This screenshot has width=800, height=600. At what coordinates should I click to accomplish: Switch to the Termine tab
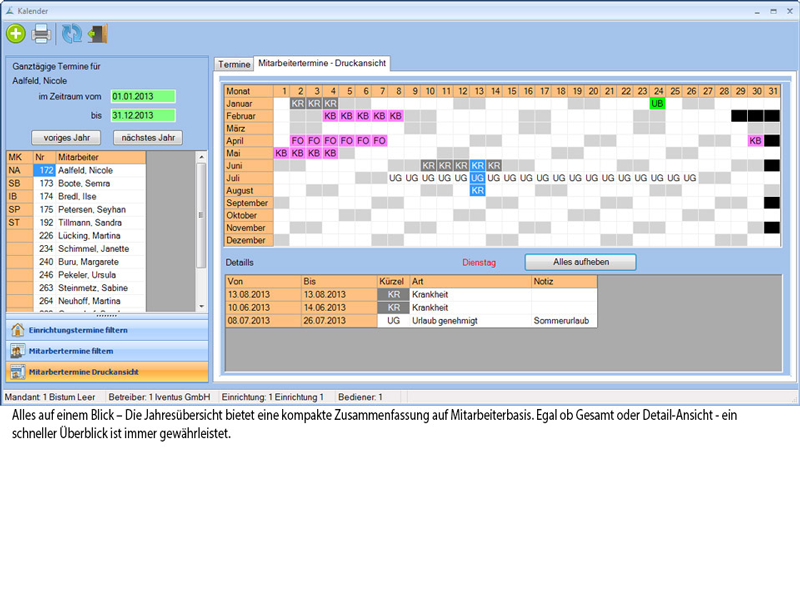pos(234,64)
